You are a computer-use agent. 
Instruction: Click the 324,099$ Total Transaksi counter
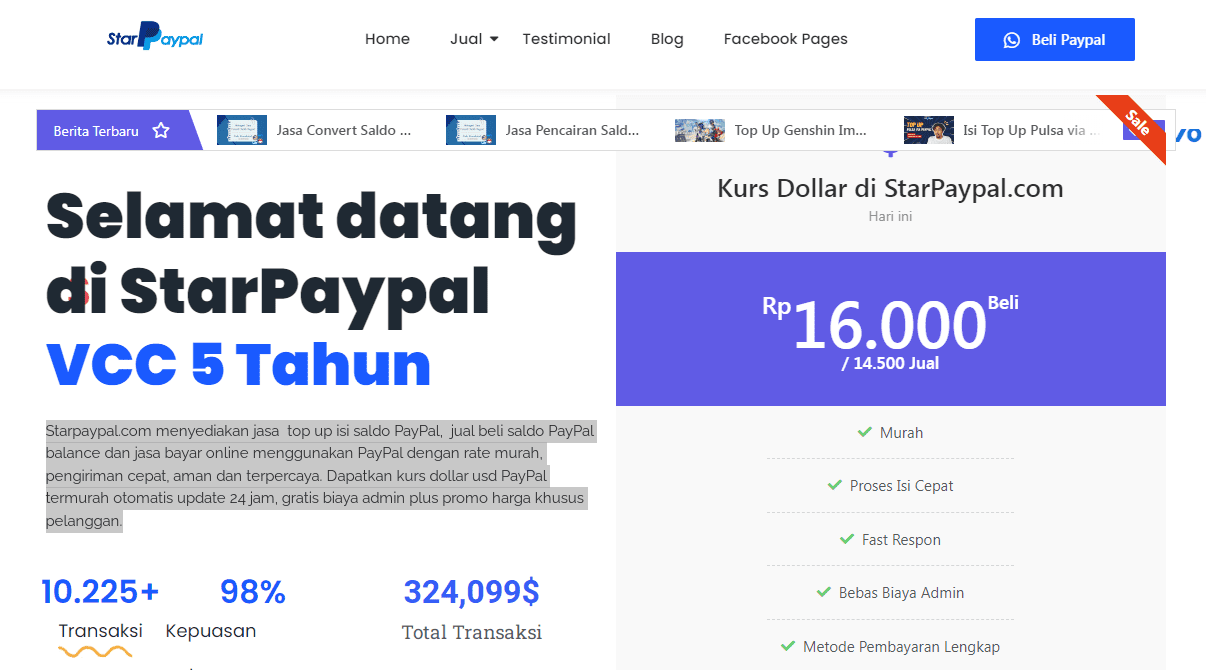(472, 610)
